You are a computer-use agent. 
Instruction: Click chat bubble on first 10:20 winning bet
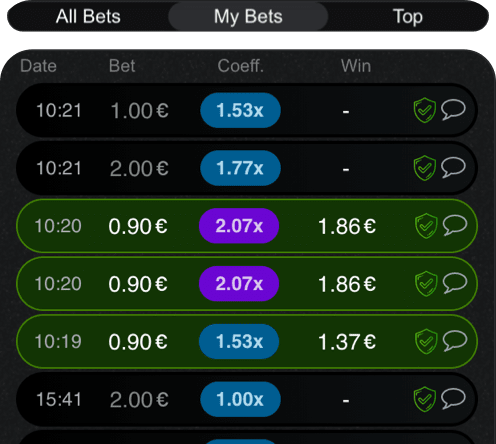(455, 225)
